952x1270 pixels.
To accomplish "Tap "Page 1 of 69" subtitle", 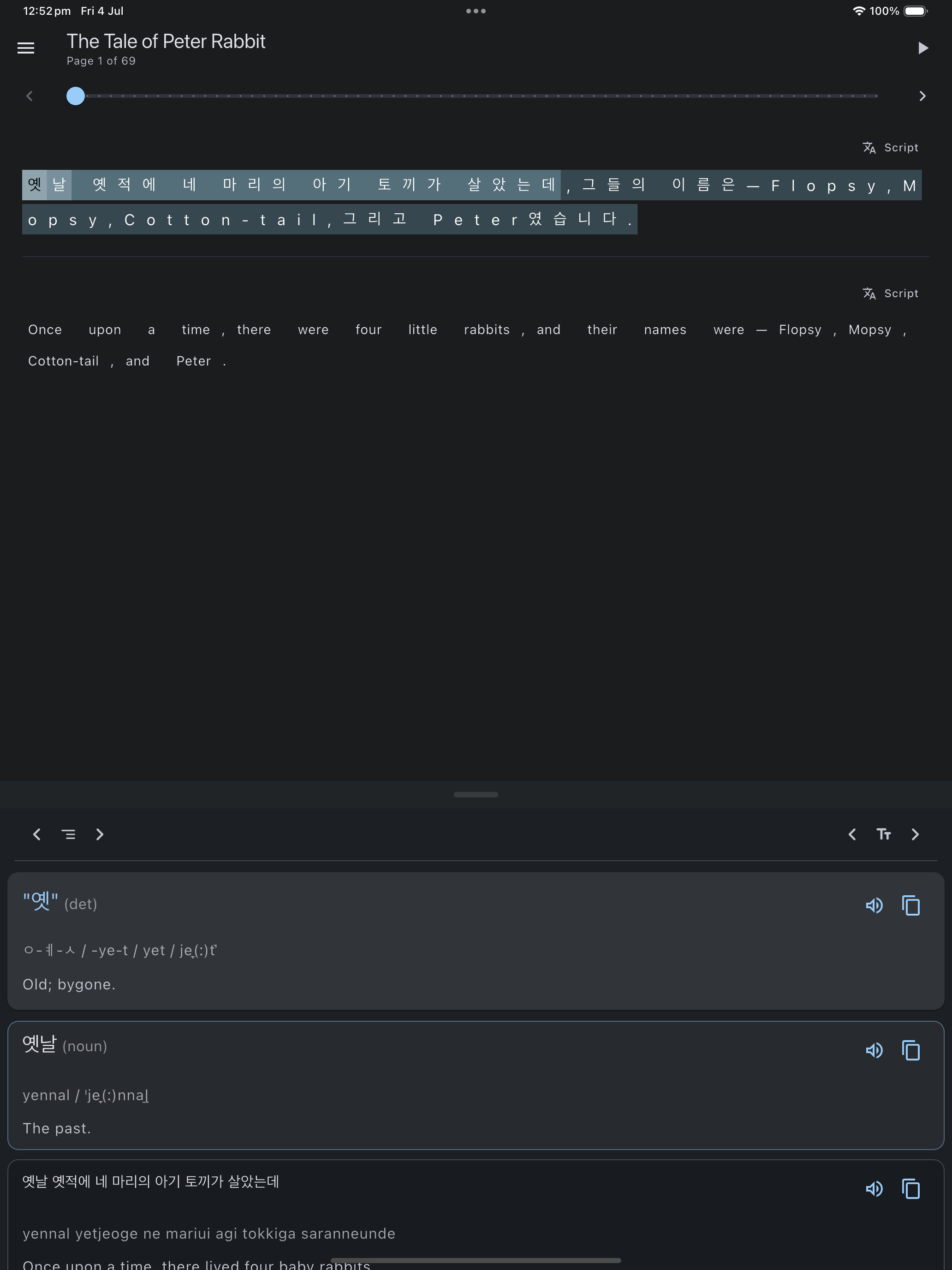I will tap(101, 61).
